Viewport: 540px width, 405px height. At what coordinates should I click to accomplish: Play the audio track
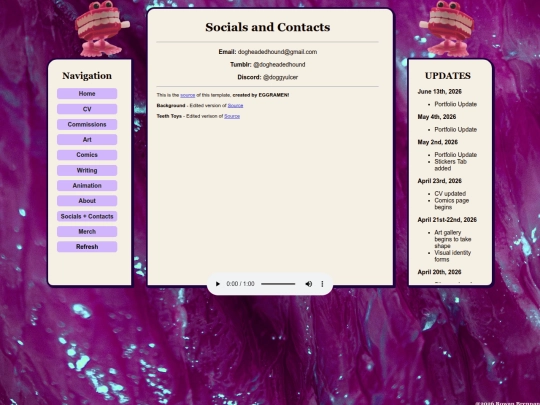pos(217,284)
